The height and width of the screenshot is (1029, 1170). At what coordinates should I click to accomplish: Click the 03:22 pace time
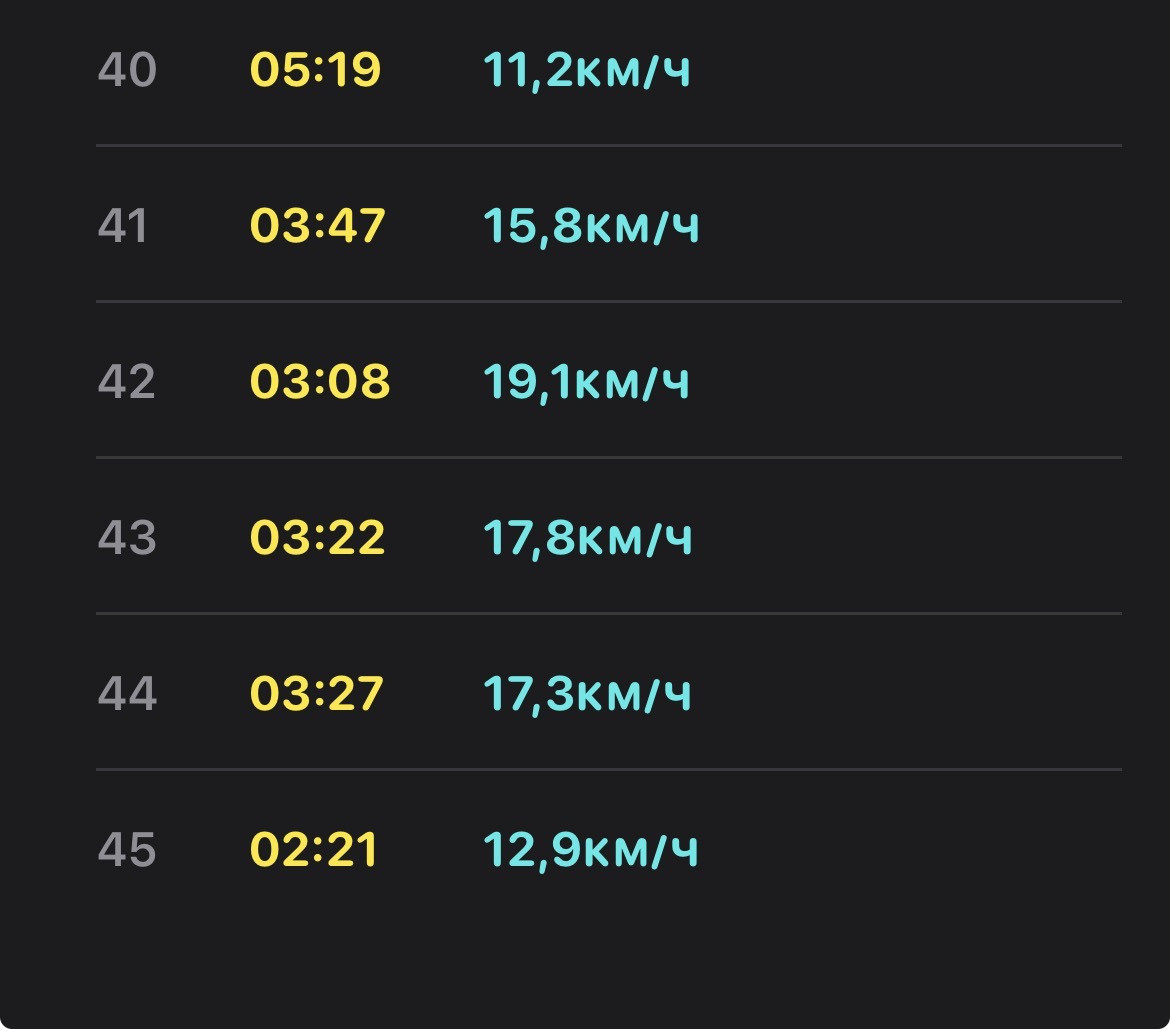pyautogui.click(x=317, y=538)
